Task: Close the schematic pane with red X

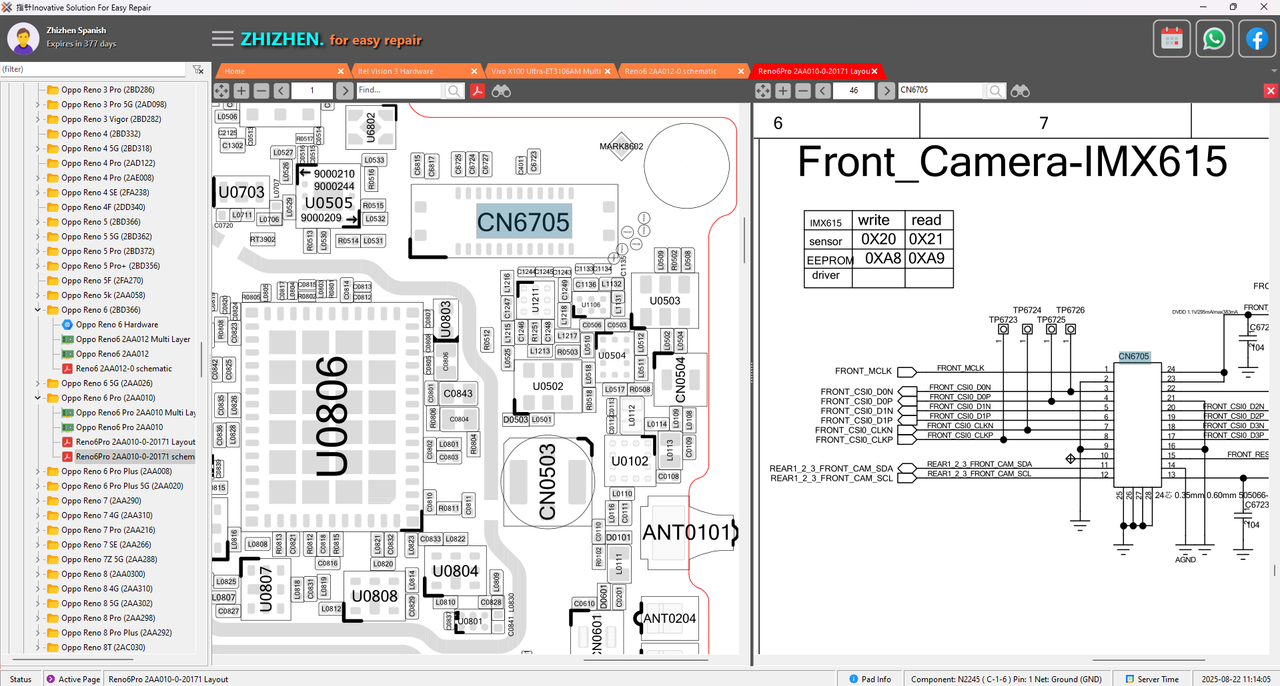Action: [1271, 91]
